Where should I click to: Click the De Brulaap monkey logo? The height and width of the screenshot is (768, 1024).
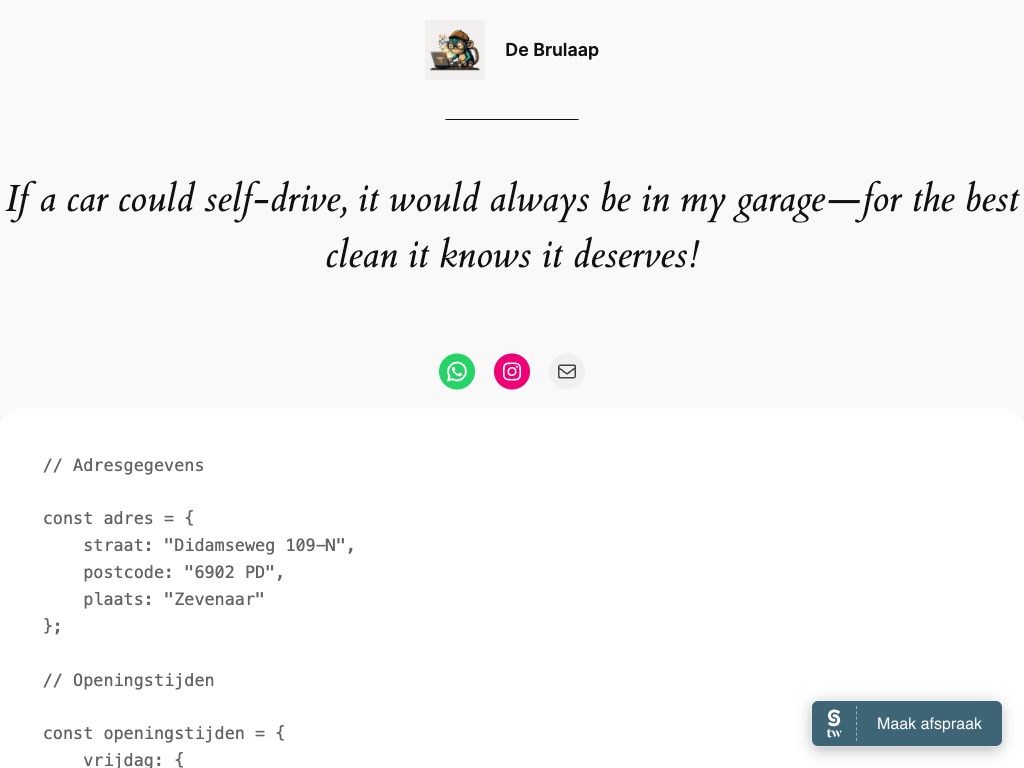tap(455, 50)
